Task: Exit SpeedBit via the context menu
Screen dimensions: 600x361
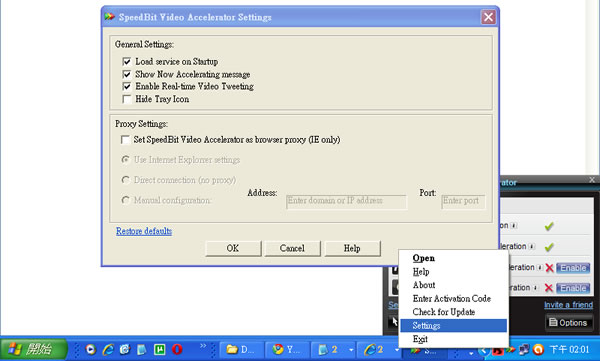Action: [454, 339]
